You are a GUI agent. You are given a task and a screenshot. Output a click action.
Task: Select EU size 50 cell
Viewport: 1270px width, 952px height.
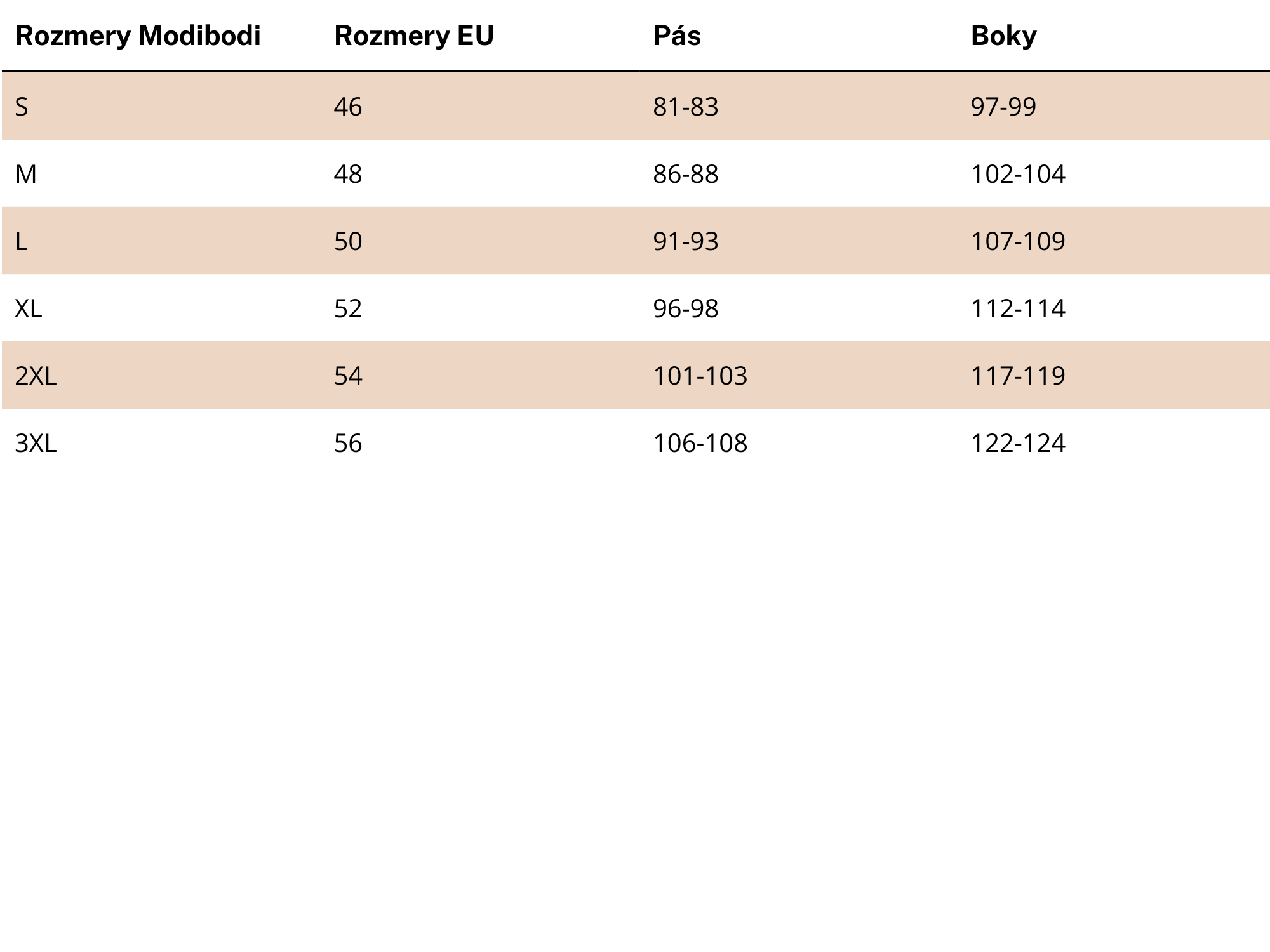(348, 241)
